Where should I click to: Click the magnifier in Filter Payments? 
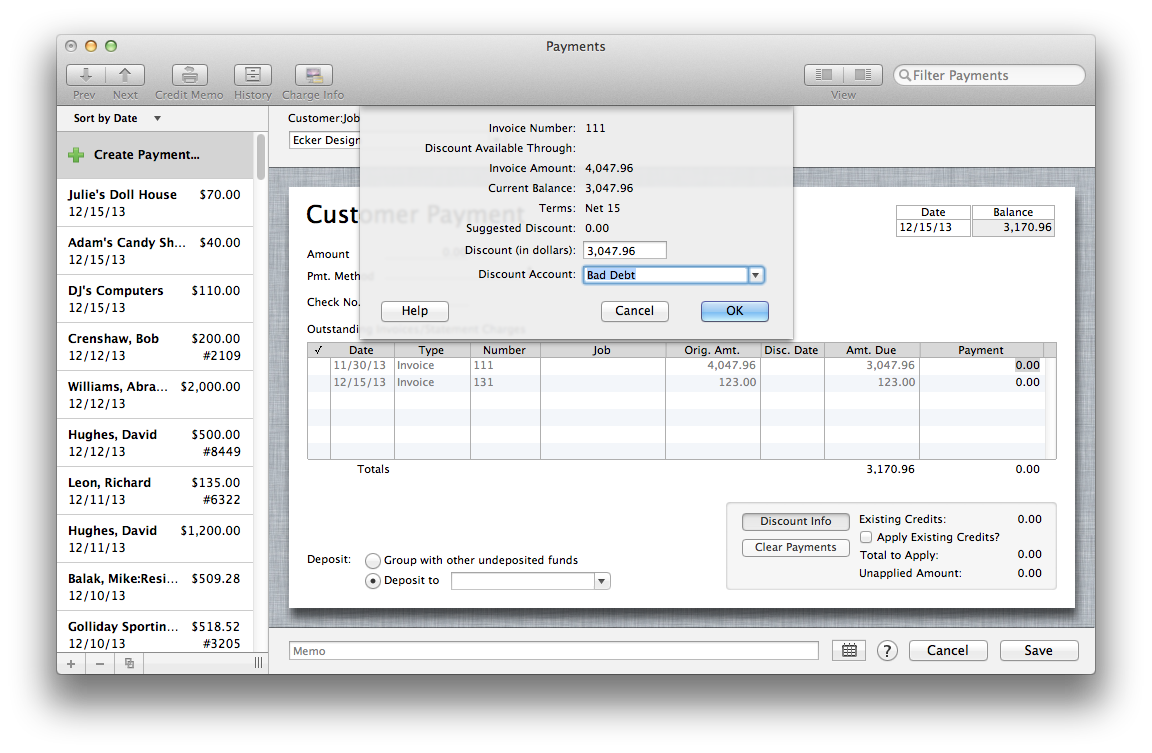(905, 76)
